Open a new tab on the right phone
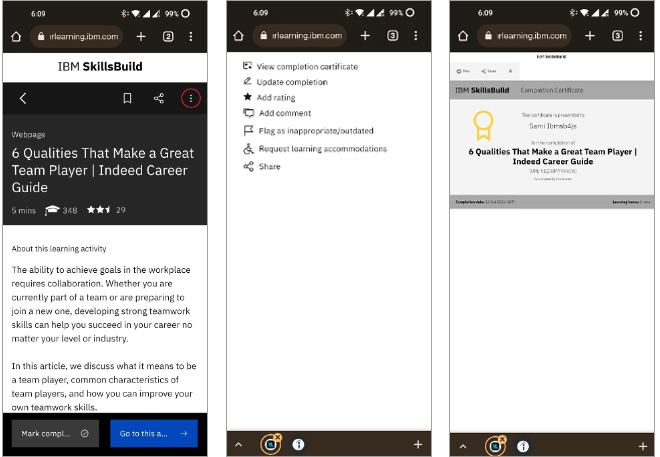660x457 pixels. click(590, 36)
